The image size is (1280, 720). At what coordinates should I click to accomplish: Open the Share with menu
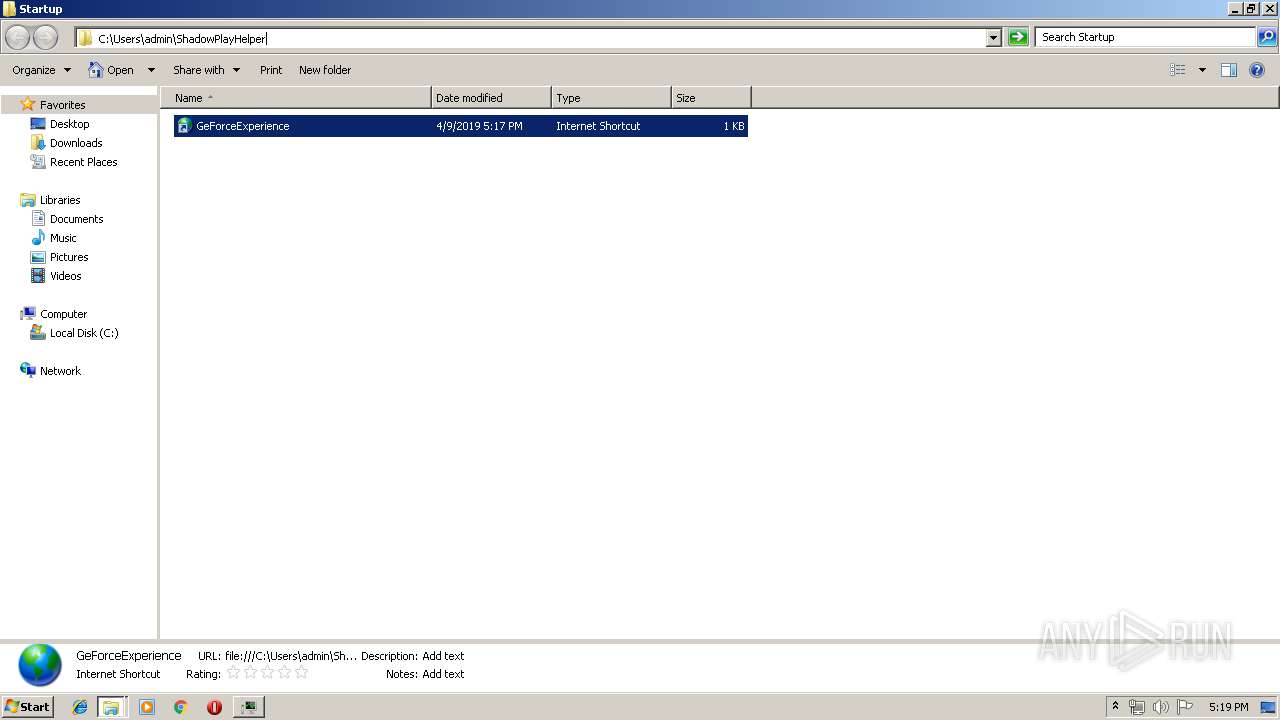[x=206, y=70]
